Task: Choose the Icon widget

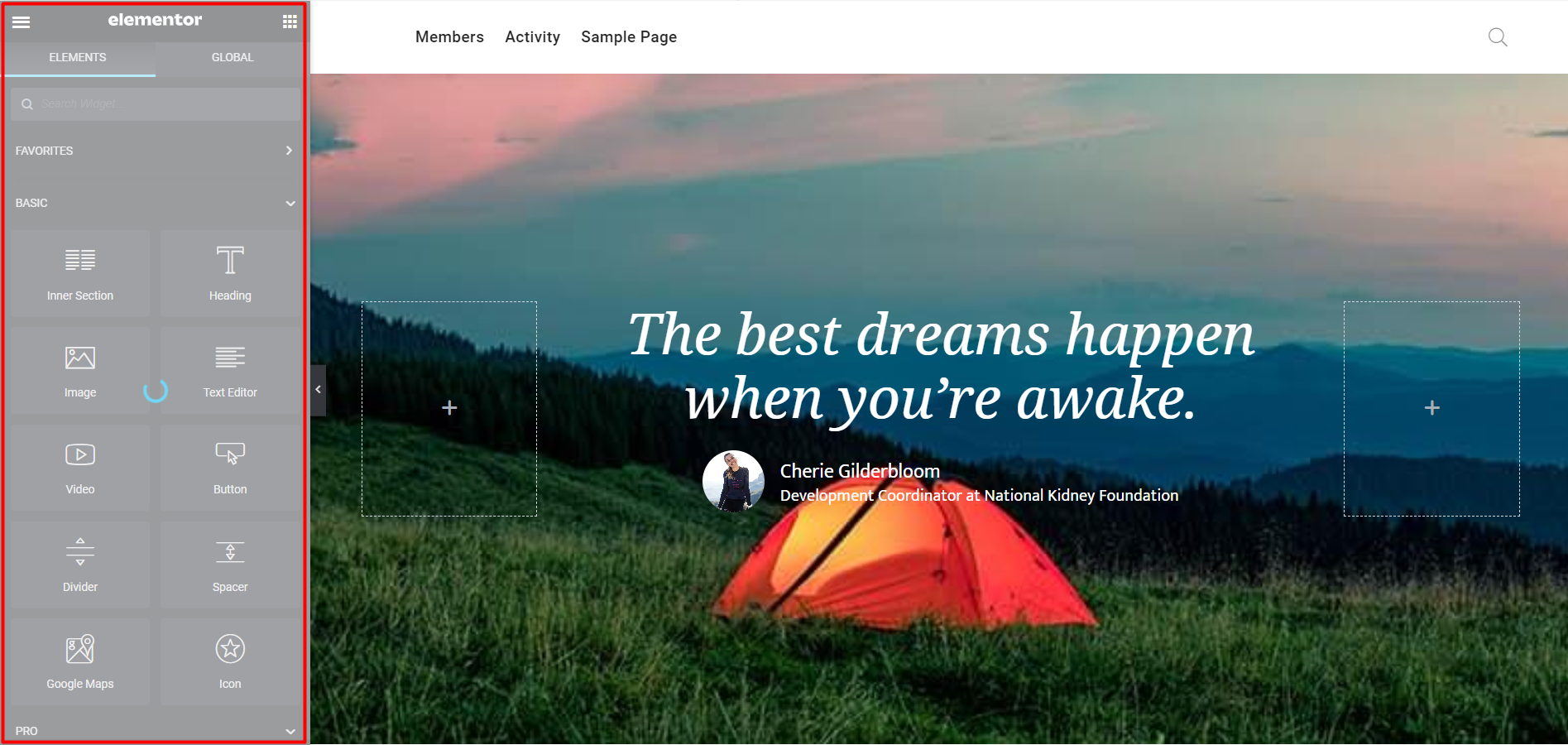Action: coord(230,662)
